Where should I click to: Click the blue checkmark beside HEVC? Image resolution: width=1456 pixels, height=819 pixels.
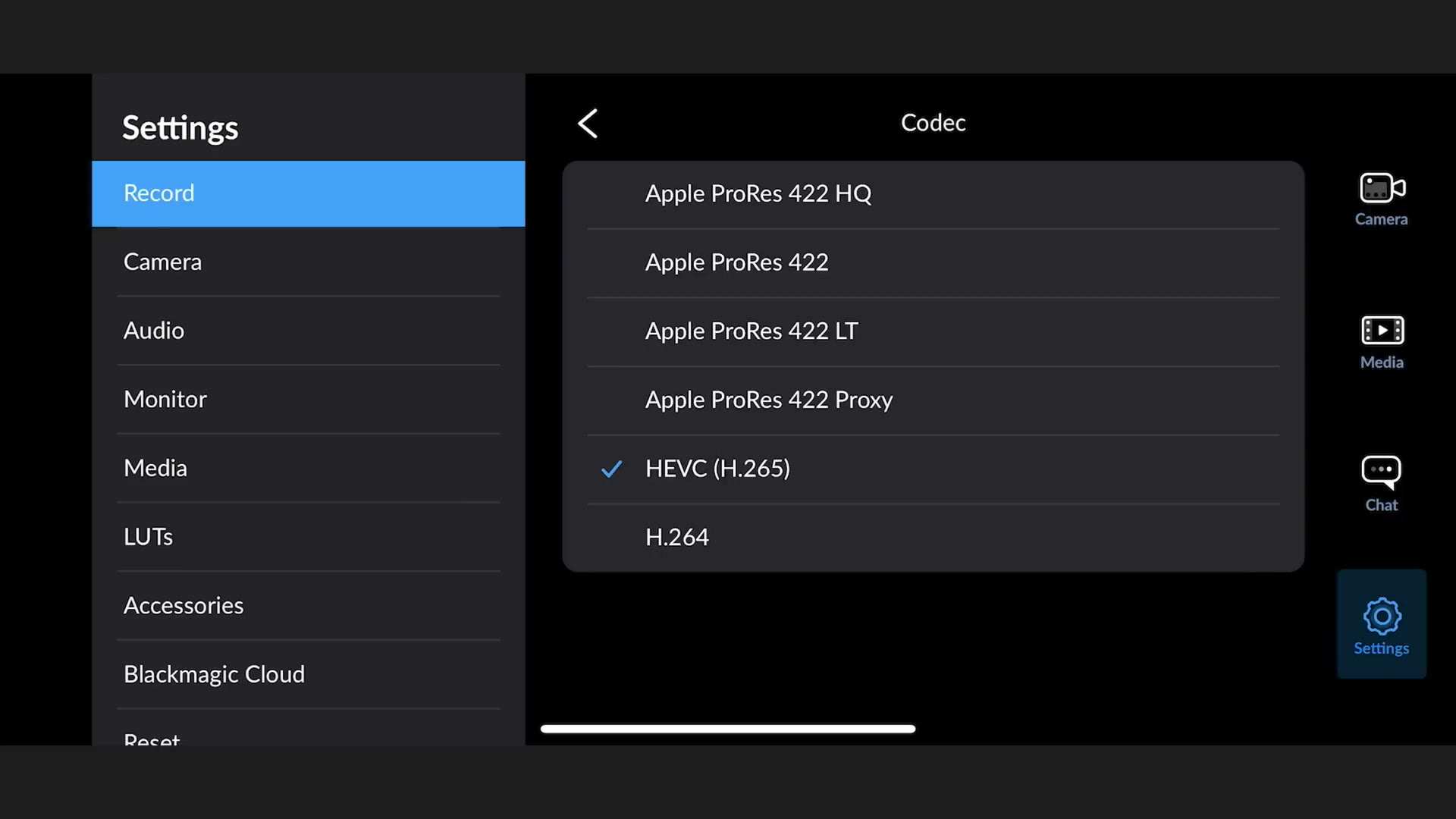click(x=611, y=469)
